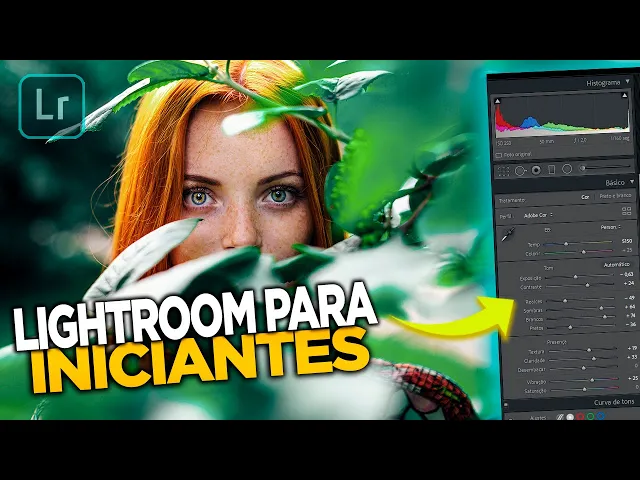Viewport: 640px width, 480px height.
Task: Select the adjustment brush tool
Action: click(x=605, y=167)
